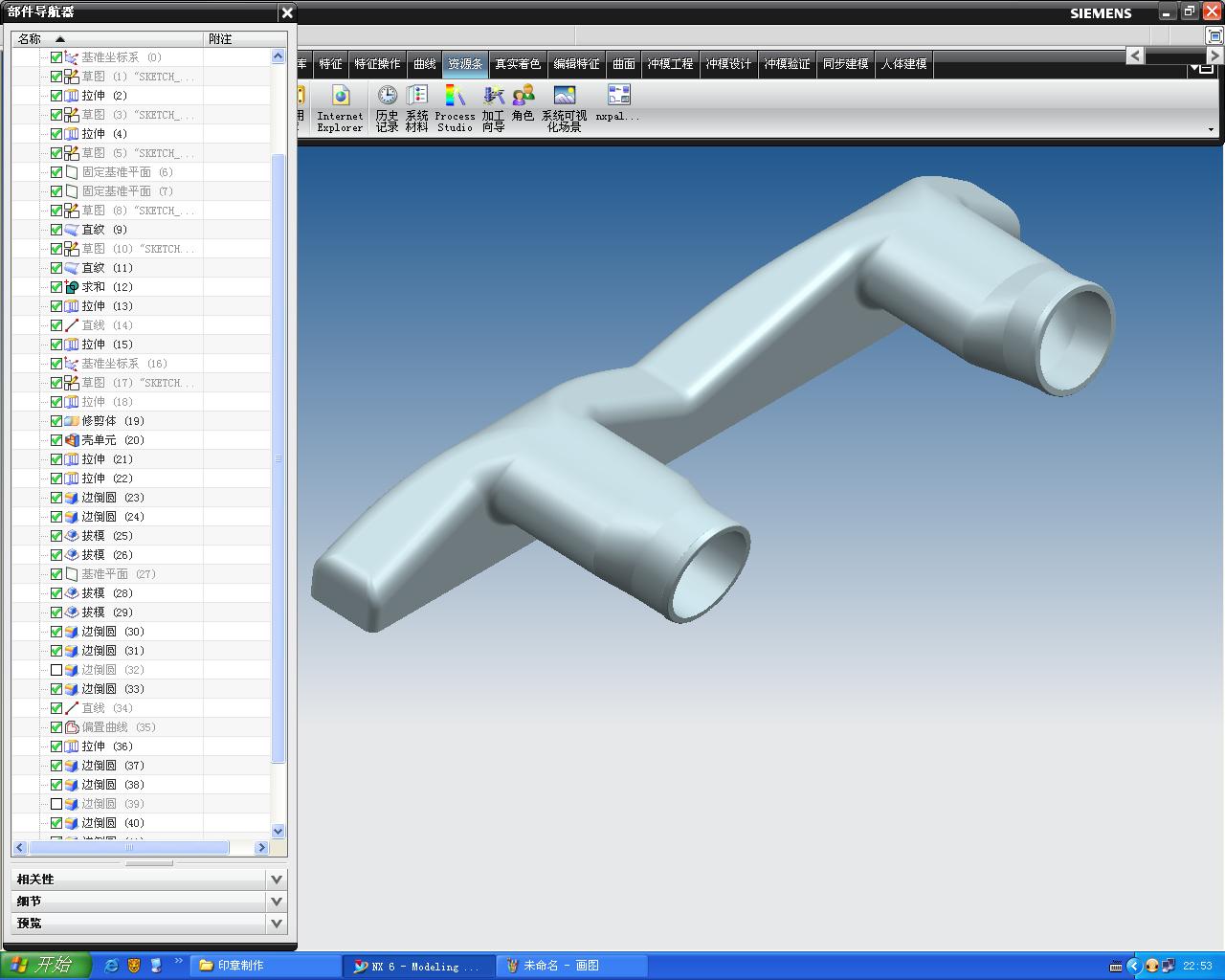
Task: Expand the 细节 (Details) panel
Action: tap(277, 902)
